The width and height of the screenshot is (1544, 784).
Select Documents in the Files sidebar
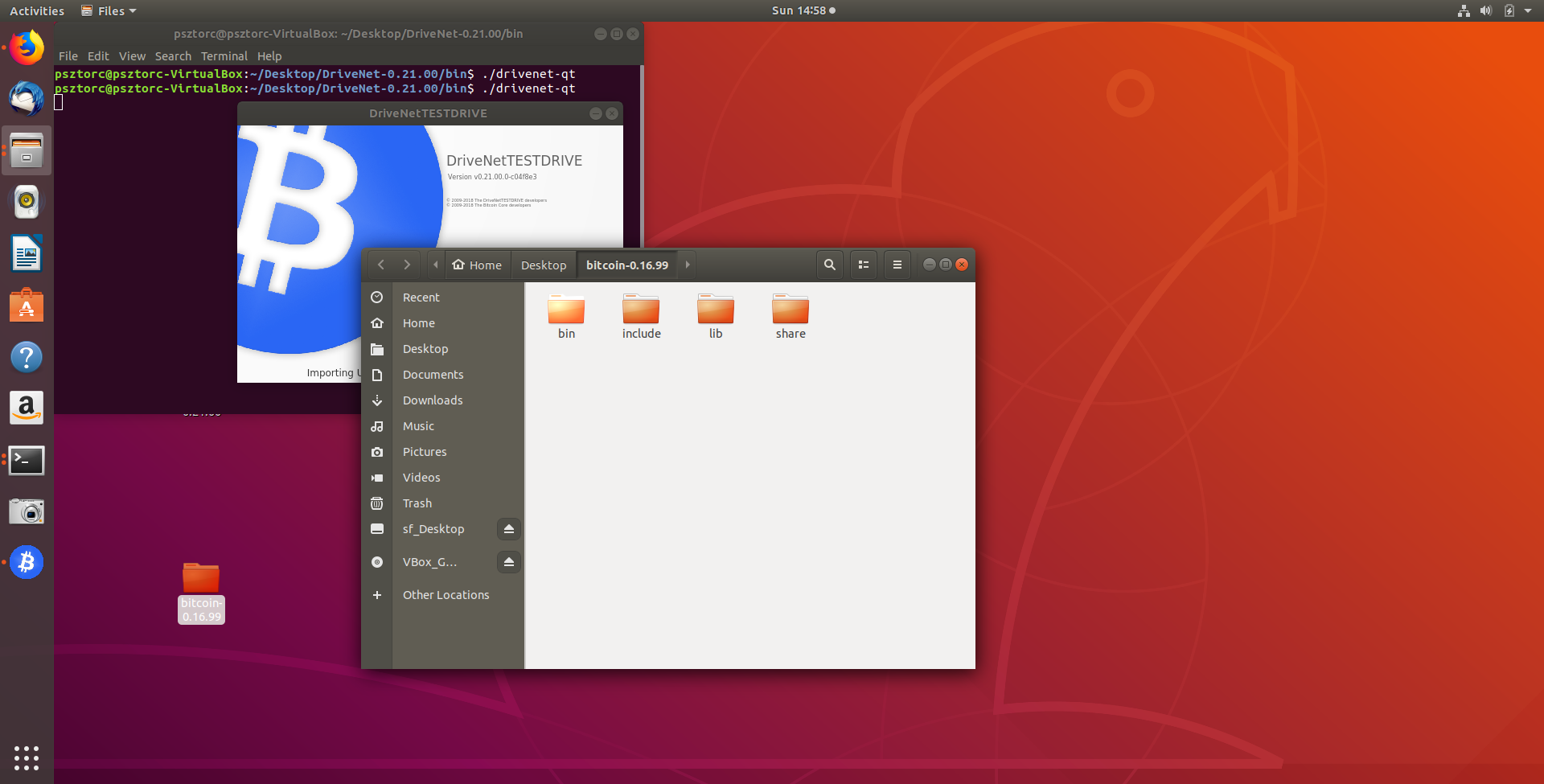point(442,375)
